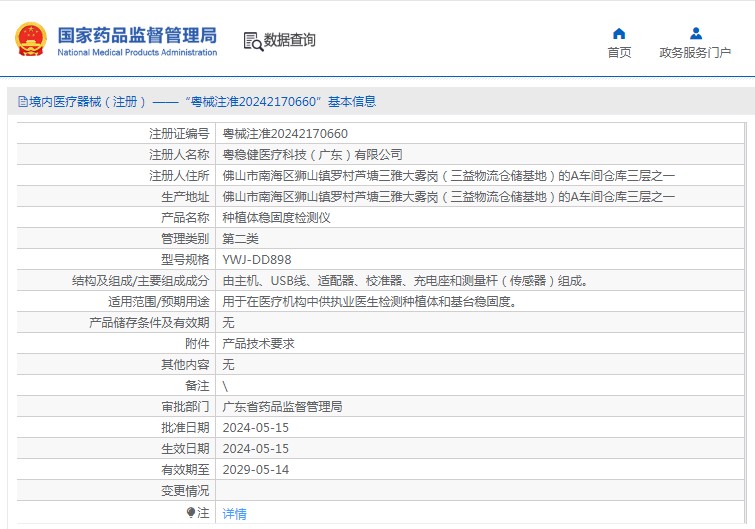Click 结构及组成/主要组成成分 label

pyautogui.click(x=141, y=281)
